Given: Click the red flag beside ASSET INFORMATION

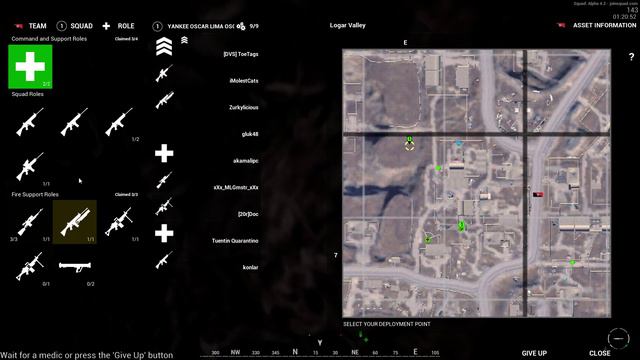Looking at the screenshot, I should tap(562, 25).
